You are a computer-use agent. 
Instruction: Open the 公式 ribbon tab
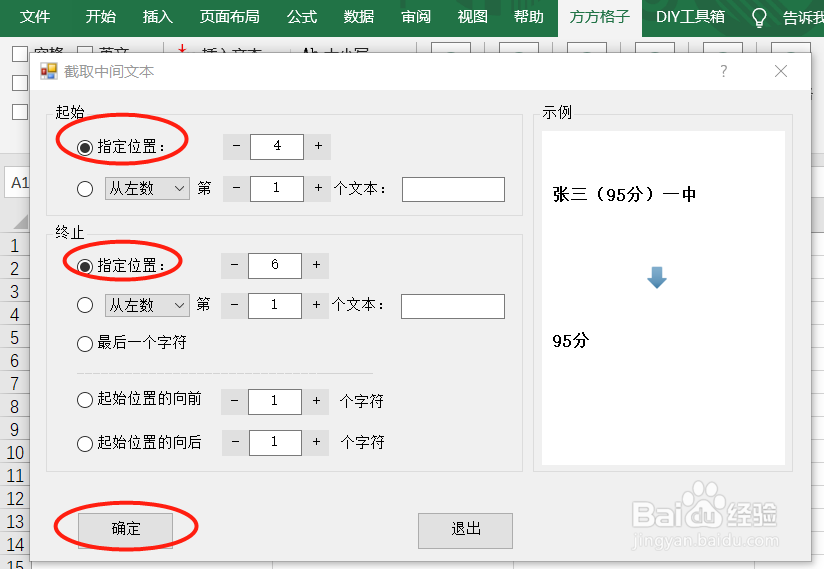pyautogui.click(x=302, y=17)
